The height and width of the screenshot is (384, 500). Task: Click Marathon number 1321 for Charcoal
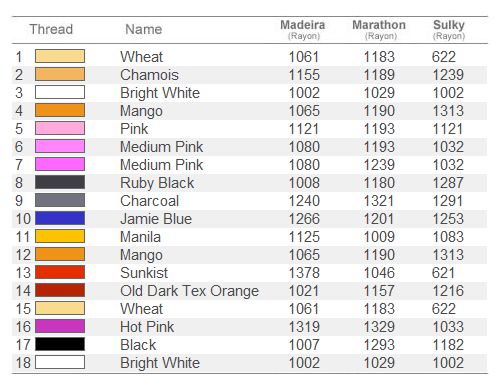pos(379,201)
